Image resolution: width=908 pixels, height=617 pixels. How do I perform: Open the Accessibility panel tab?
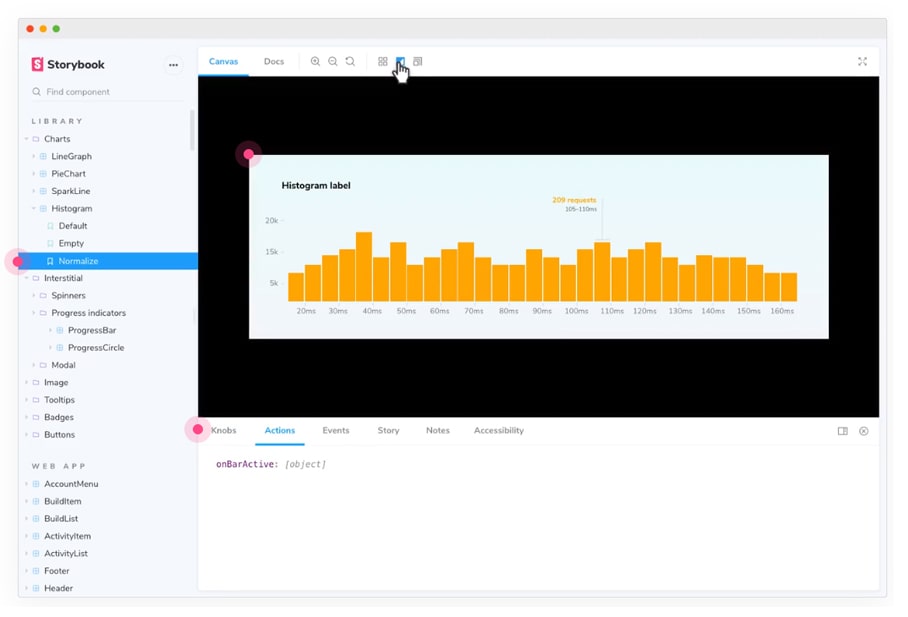[x=498, y=431]
